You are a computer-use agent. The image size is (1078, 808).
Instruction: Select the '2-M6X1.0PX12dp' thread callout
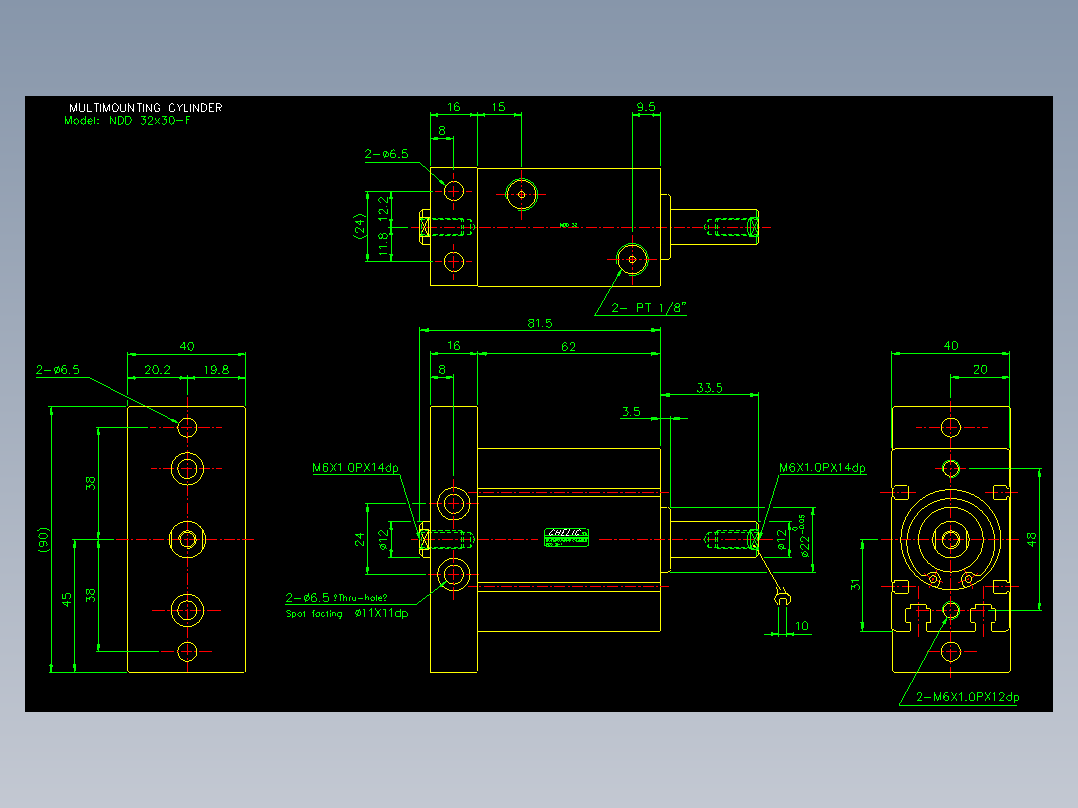(x=967, y=697)
